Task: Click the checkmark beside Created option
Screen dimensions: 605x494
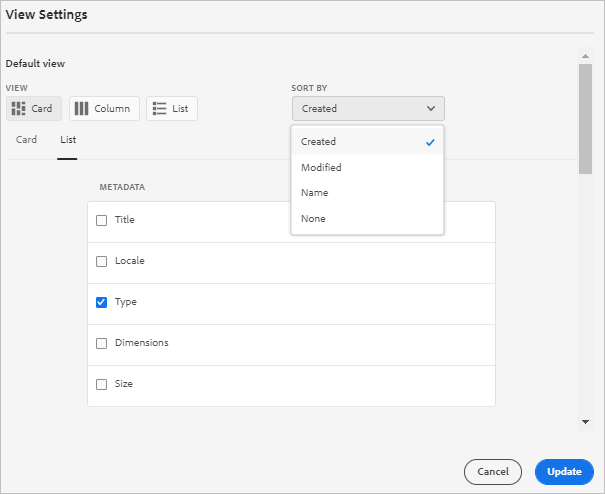Action: coord(430,142)
